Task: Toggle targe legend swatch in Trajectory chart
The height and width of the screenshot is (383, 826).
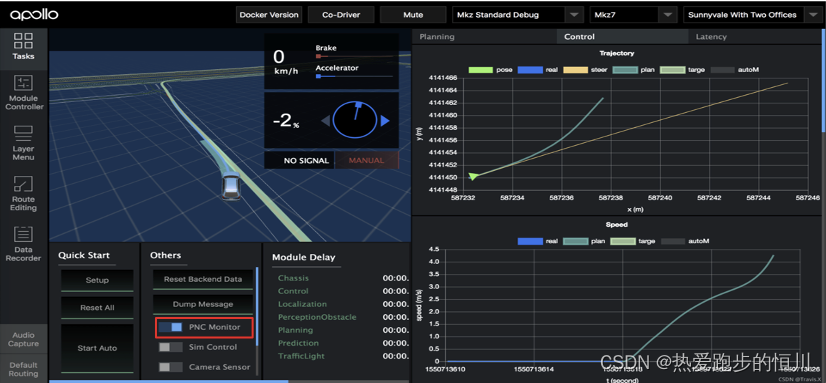Action: coord(672,70)
